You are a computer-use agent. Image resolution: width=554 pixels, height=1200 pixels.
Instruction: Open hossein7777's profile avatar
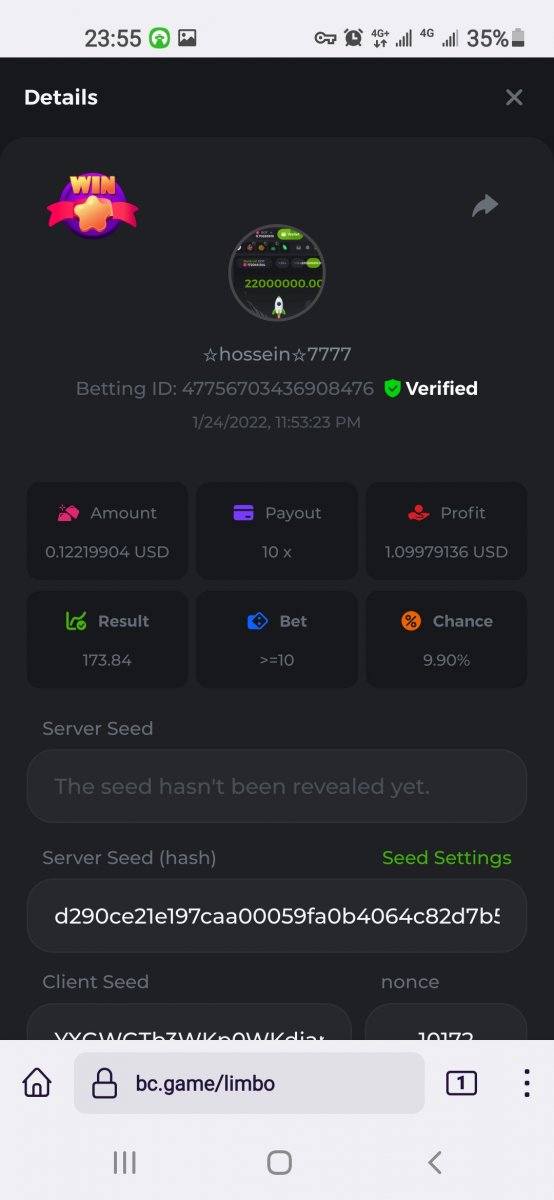click(277, 272)
